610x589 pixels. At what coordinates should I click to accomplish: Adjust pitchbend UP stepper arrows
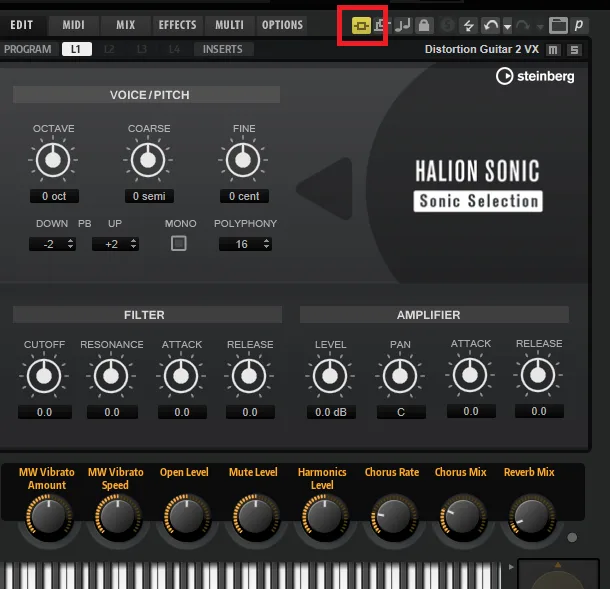[x=133, y=244]
